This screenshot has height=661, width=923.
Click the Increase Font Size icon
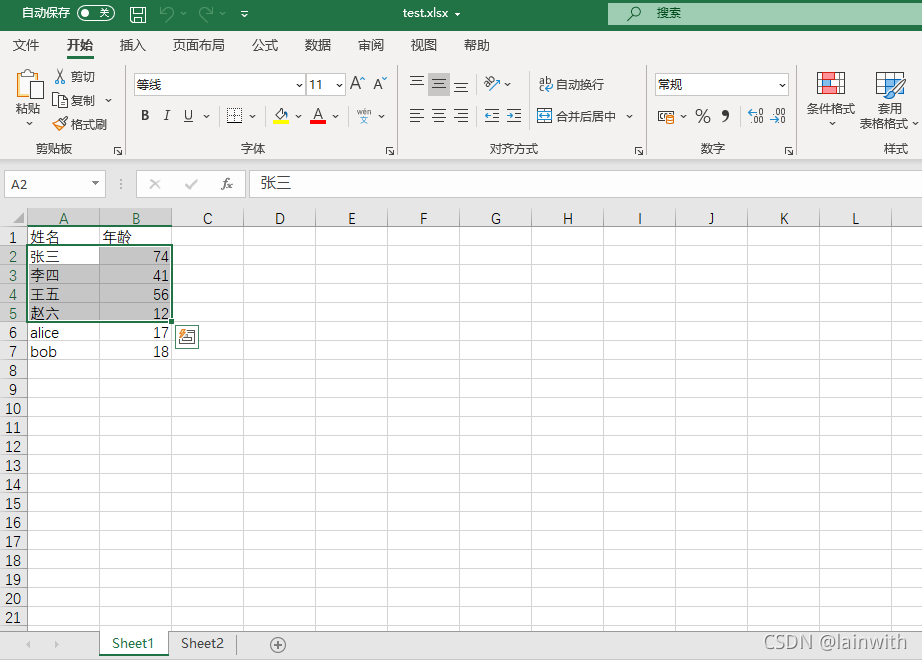click(357, 85)
